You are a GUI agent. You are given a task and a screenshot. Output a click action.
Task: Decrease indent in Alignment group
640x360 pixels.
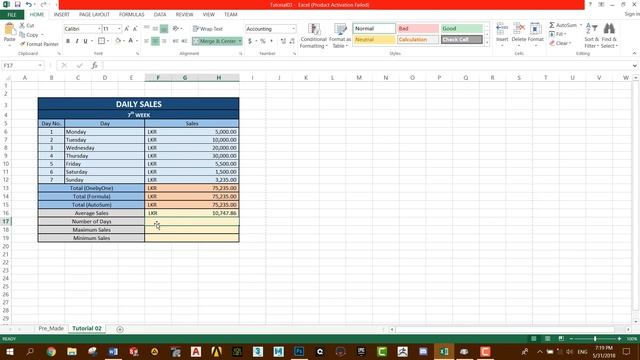(176, 41)
